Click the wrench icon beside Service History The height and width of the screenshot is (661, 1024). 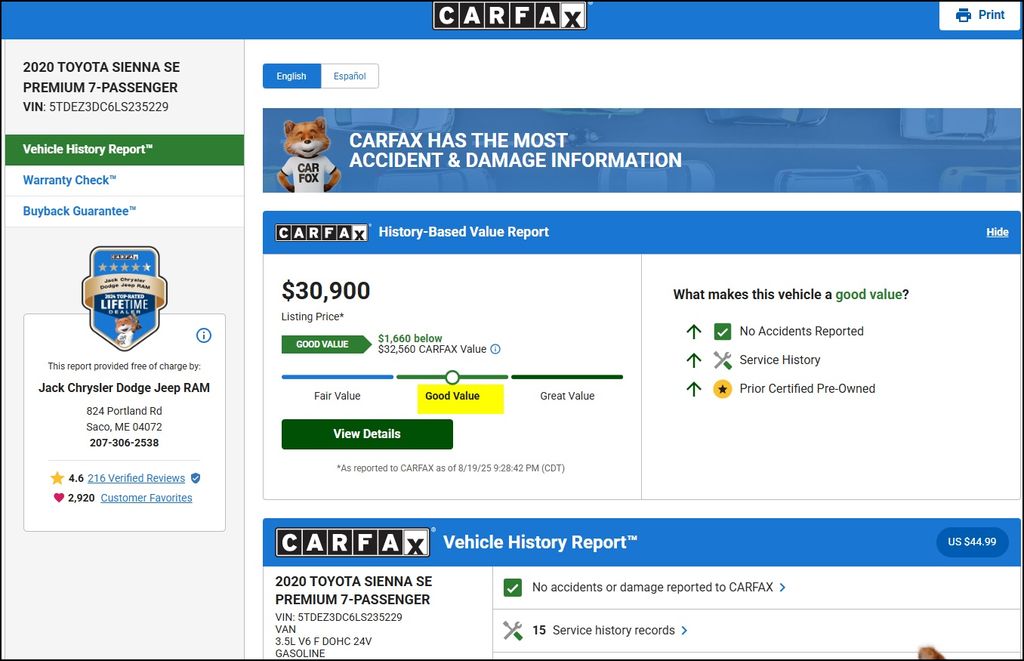point(722,360)
